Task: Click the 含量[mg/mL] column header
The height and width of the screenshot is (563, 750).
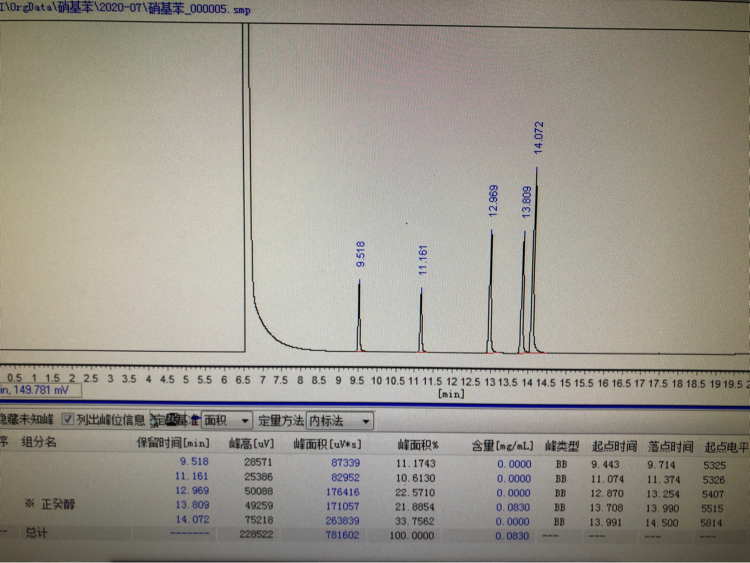Action: (x=502, y=446)
